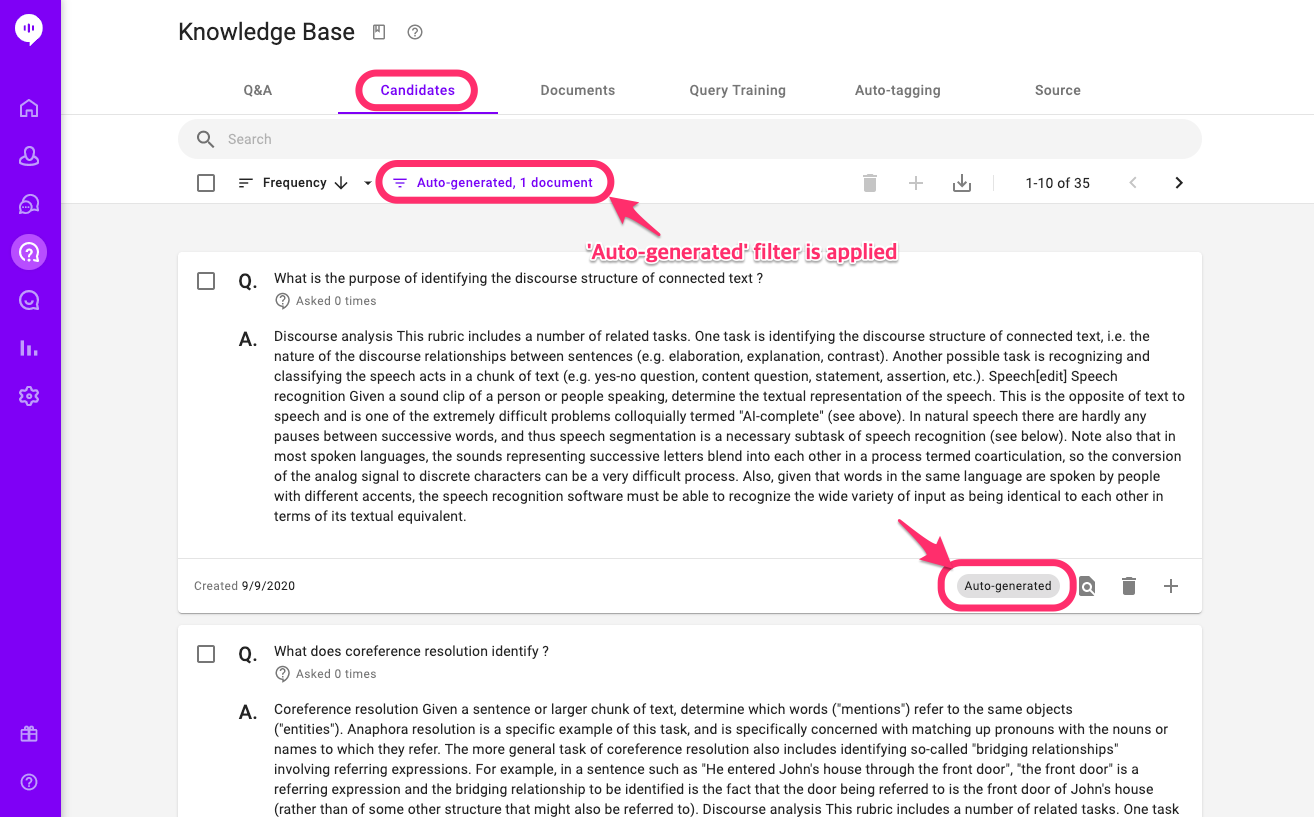Click the question mark next to the title
This screenshot has height=817, width=1314.
click(x=415, y=32)
